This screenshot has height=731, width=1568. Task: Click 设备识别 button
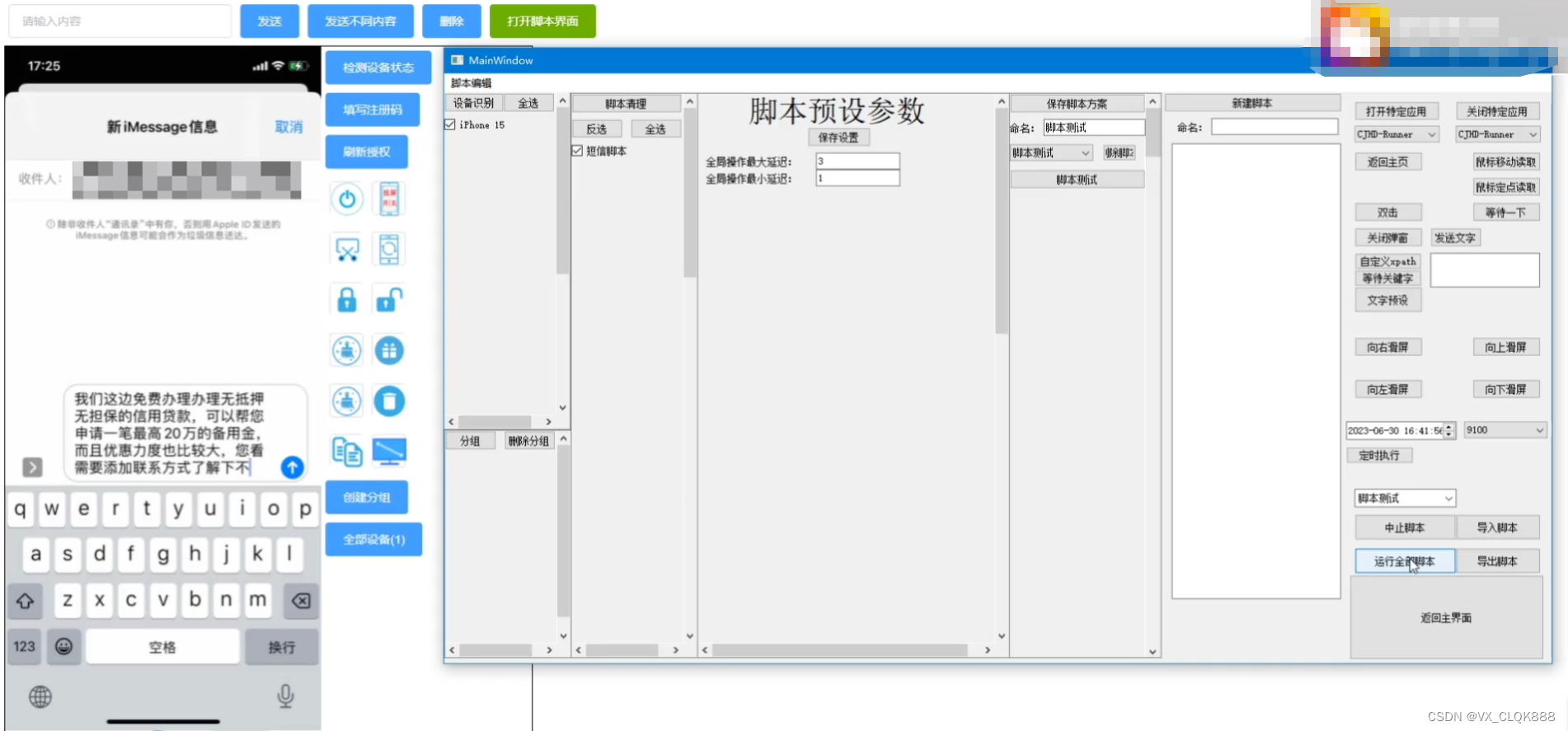473,103
